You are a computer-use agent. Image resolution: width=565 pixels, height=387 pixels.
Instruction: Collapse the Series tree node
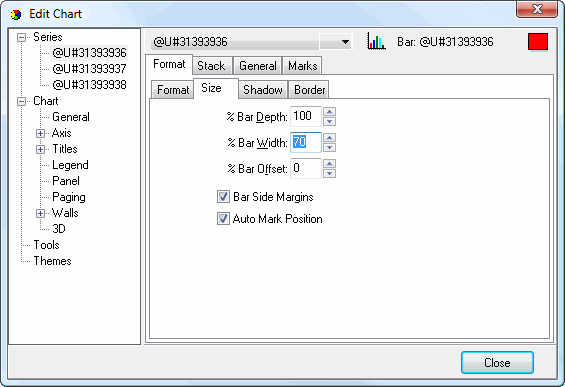click(x=22, y=37)
